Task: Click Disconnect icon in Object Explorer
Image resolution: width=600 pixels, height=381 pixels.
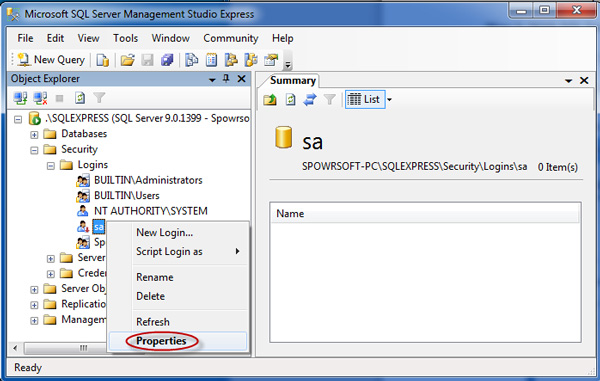Action: [x=40, y=98]
